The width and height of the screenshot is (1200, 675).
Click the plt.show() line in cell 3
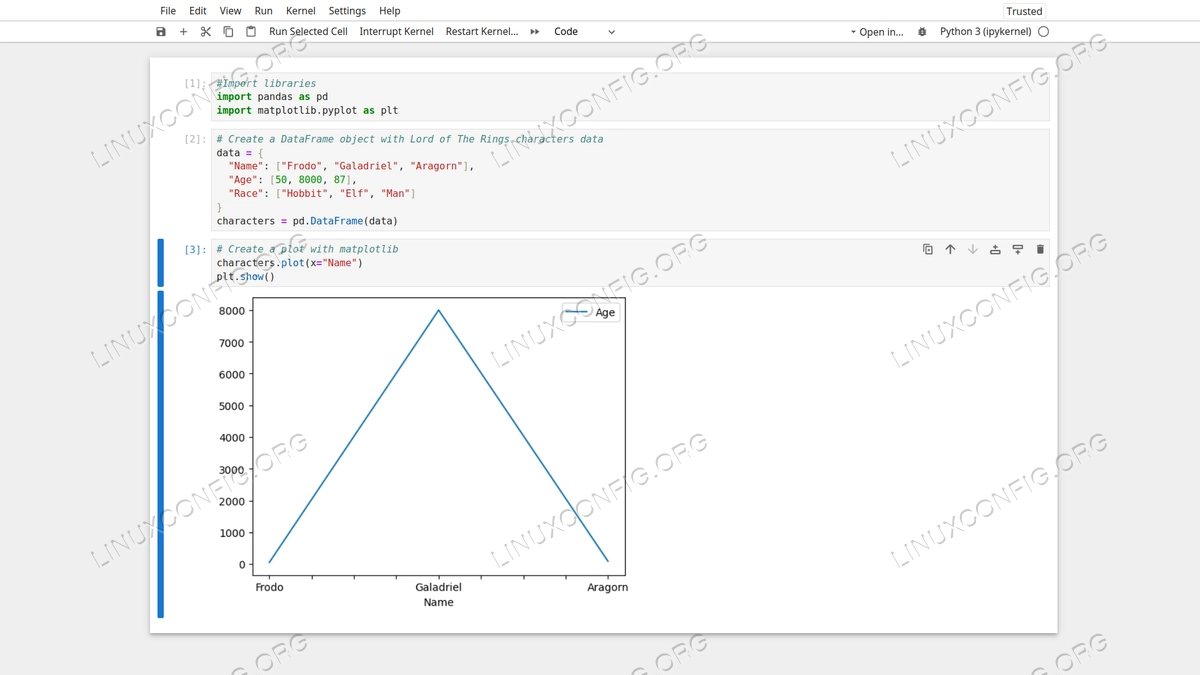pyautogui.click(x=245, y=277)
